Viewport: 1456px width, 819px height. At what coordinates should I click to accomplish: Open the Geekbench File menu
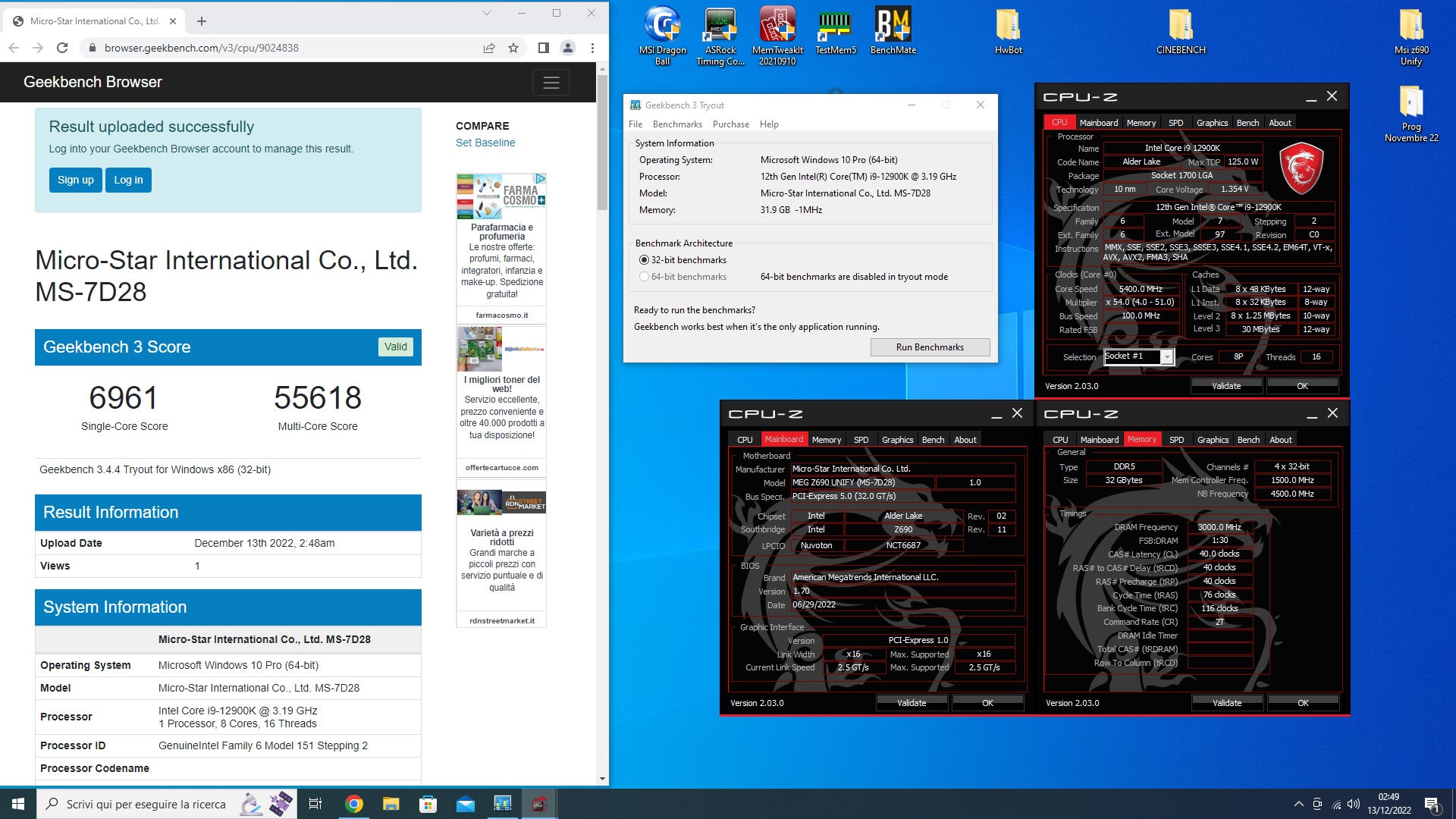click(635, 124)
